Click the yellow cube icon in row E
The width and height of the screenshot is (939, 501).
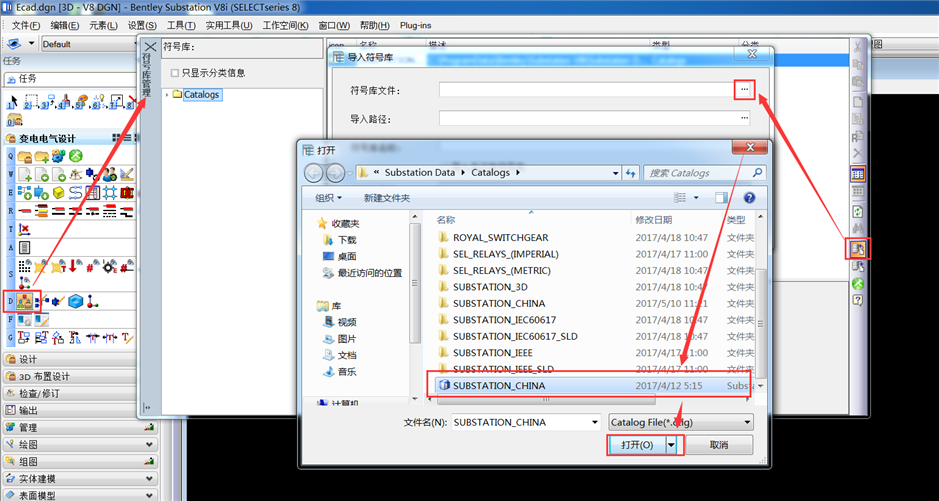pos(58,193)
